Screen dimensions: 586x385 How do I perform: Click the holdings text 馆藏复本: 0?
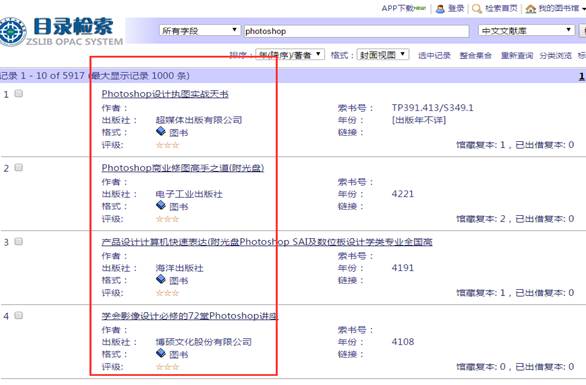[481, 367]
